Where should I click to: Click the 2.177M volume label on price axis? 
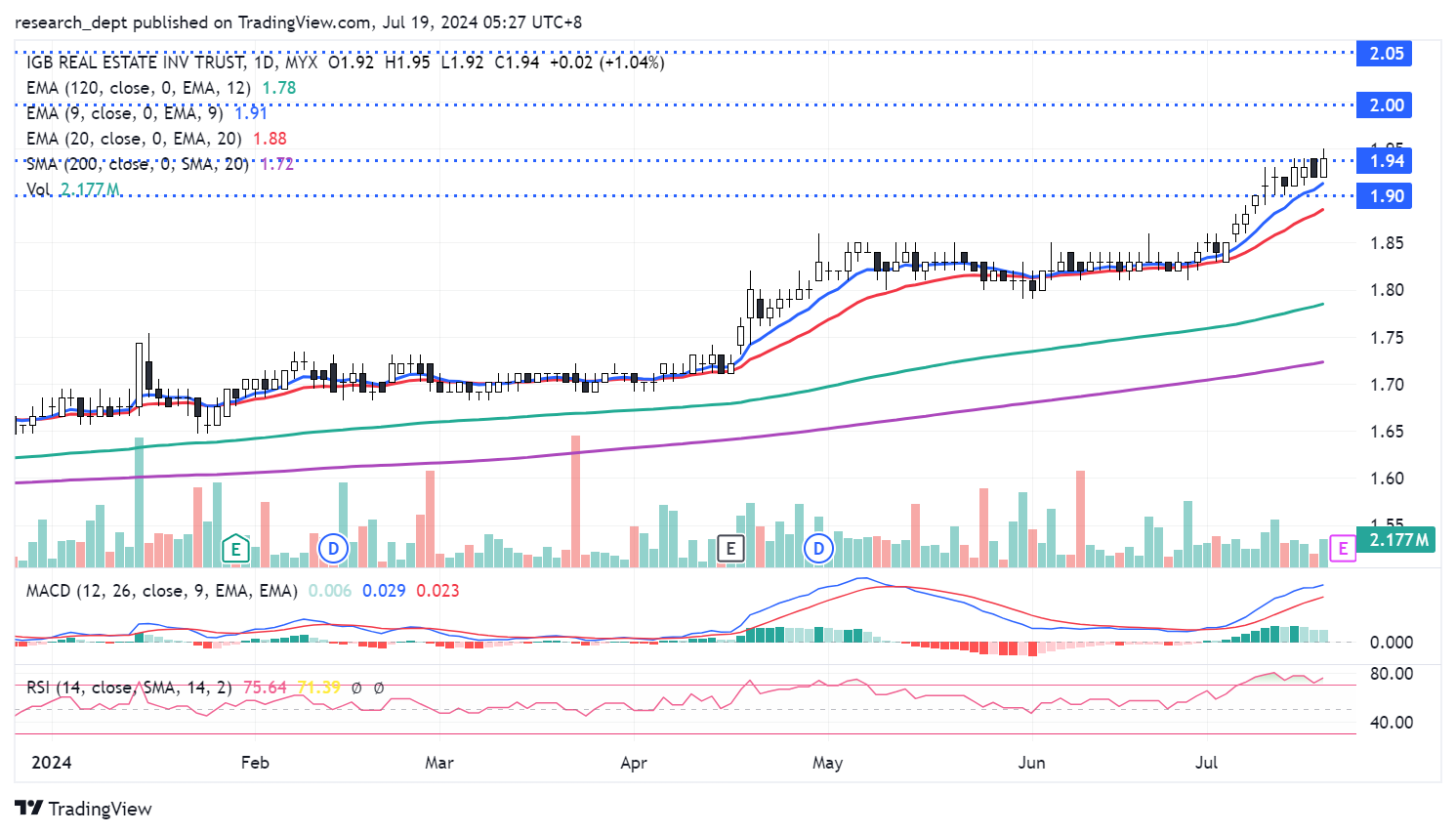tap(1398, 540)
